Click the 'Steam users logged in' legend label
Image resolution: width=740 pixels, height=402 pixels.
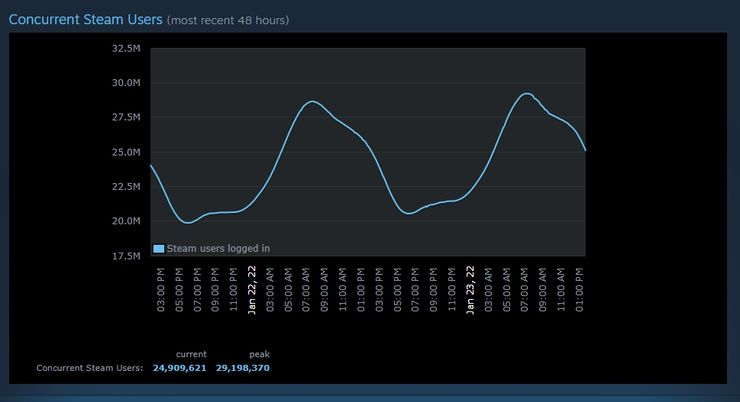[218, 249]
